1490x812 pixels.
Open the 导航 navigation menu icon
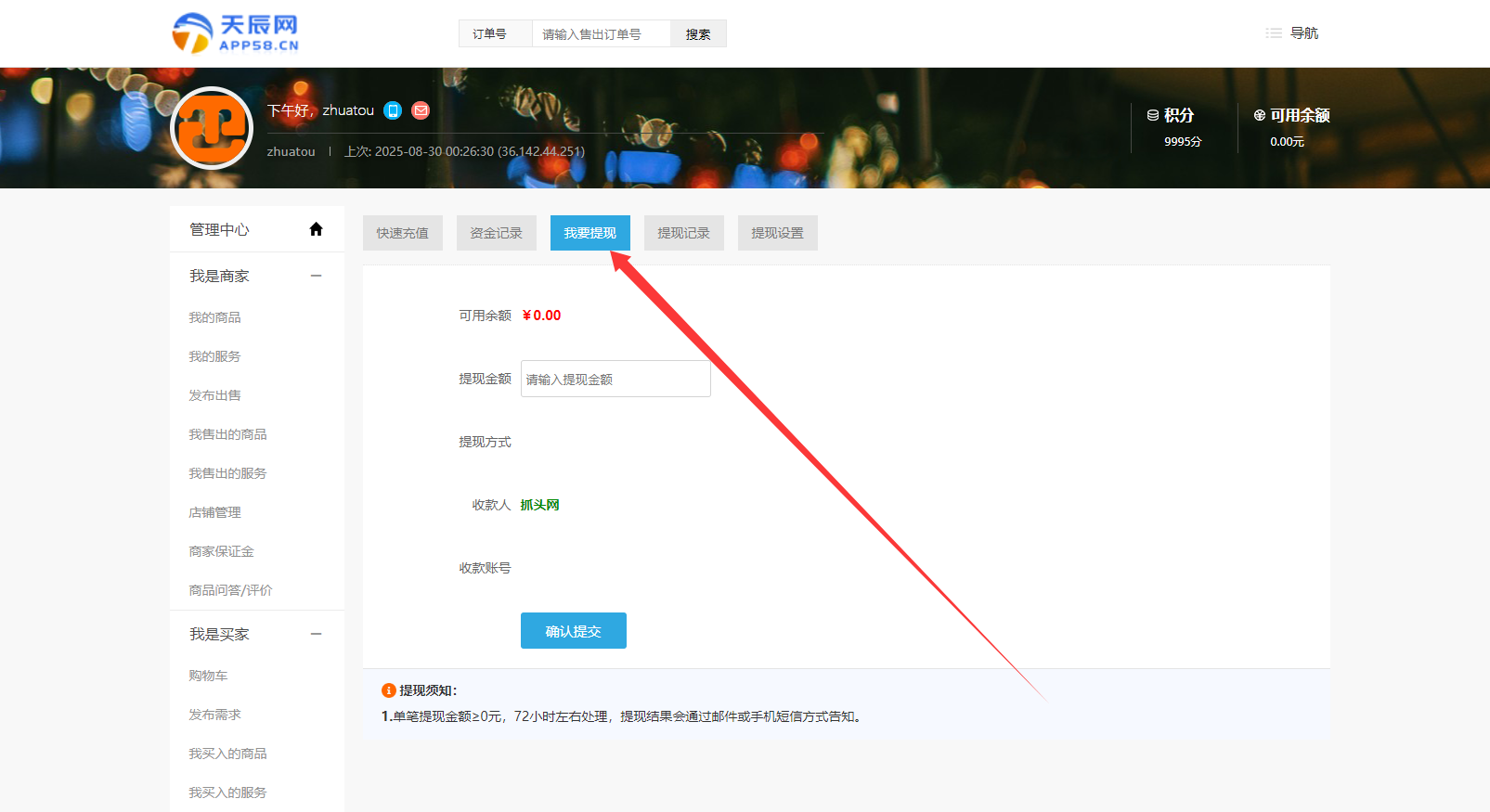coord(1274,33)
